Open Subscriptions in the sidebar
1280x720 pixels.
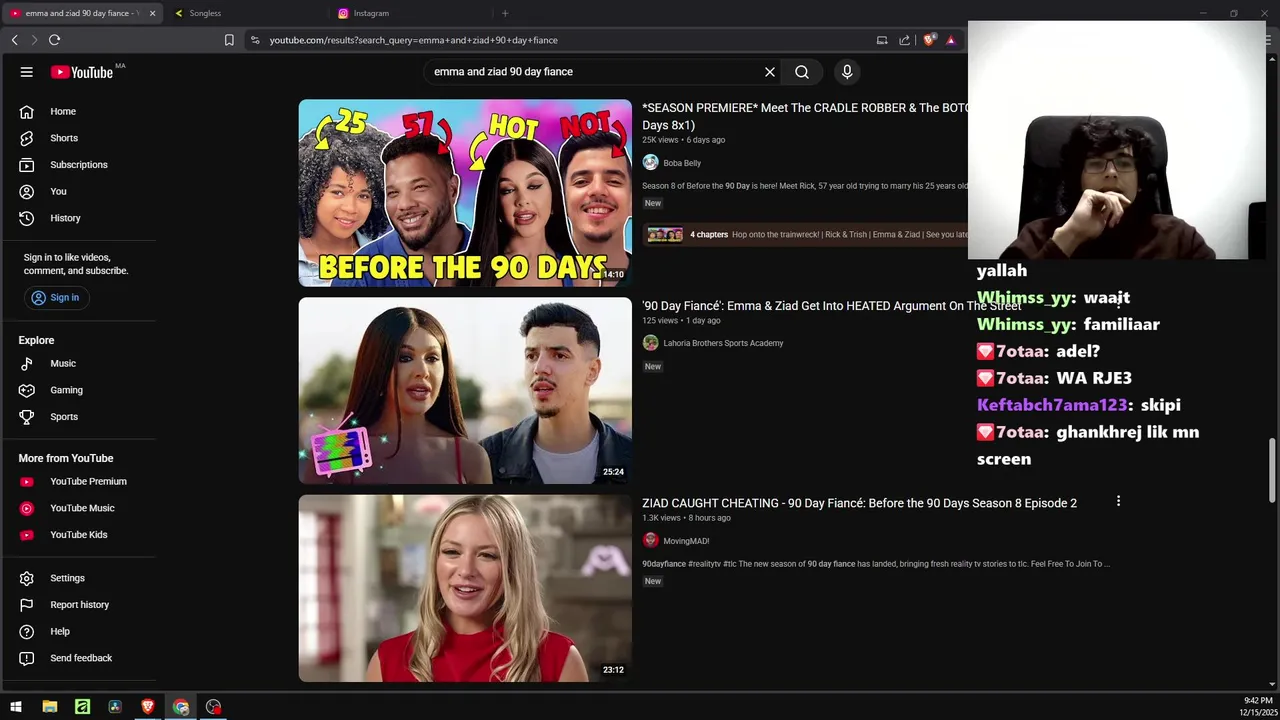click(79, 165)
